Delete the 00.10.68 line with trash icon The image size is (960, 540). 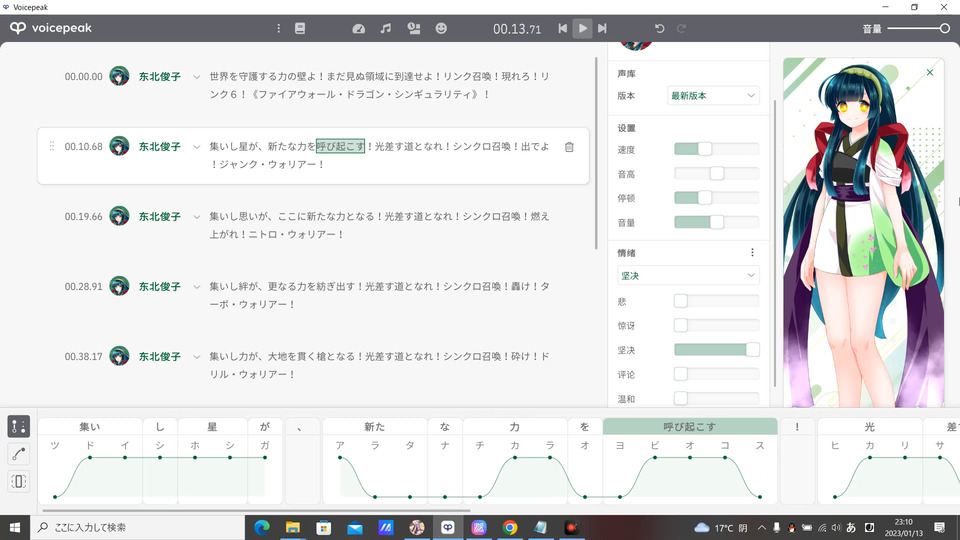coord(569,147)
